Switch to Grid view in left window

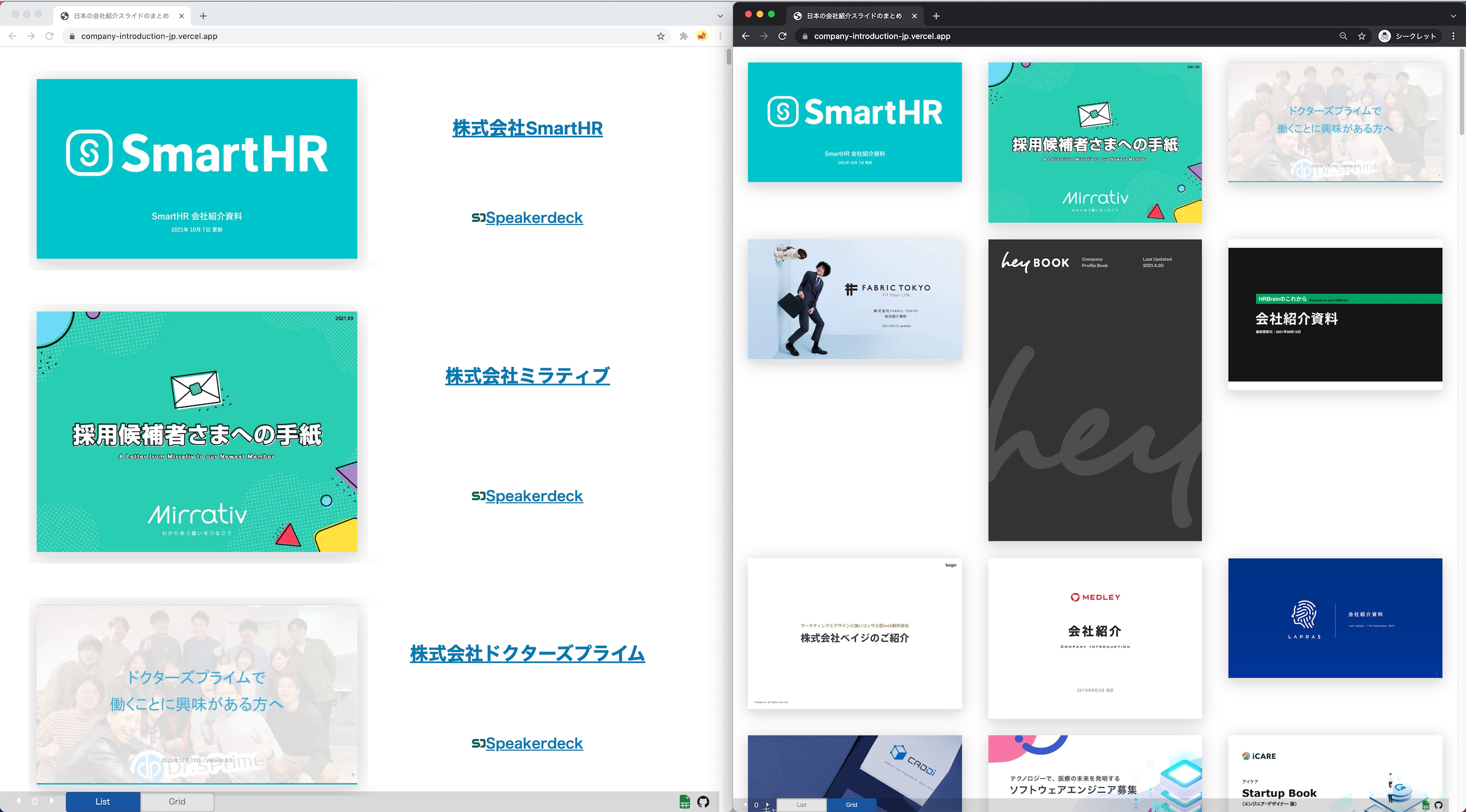[x=177, y=802]
